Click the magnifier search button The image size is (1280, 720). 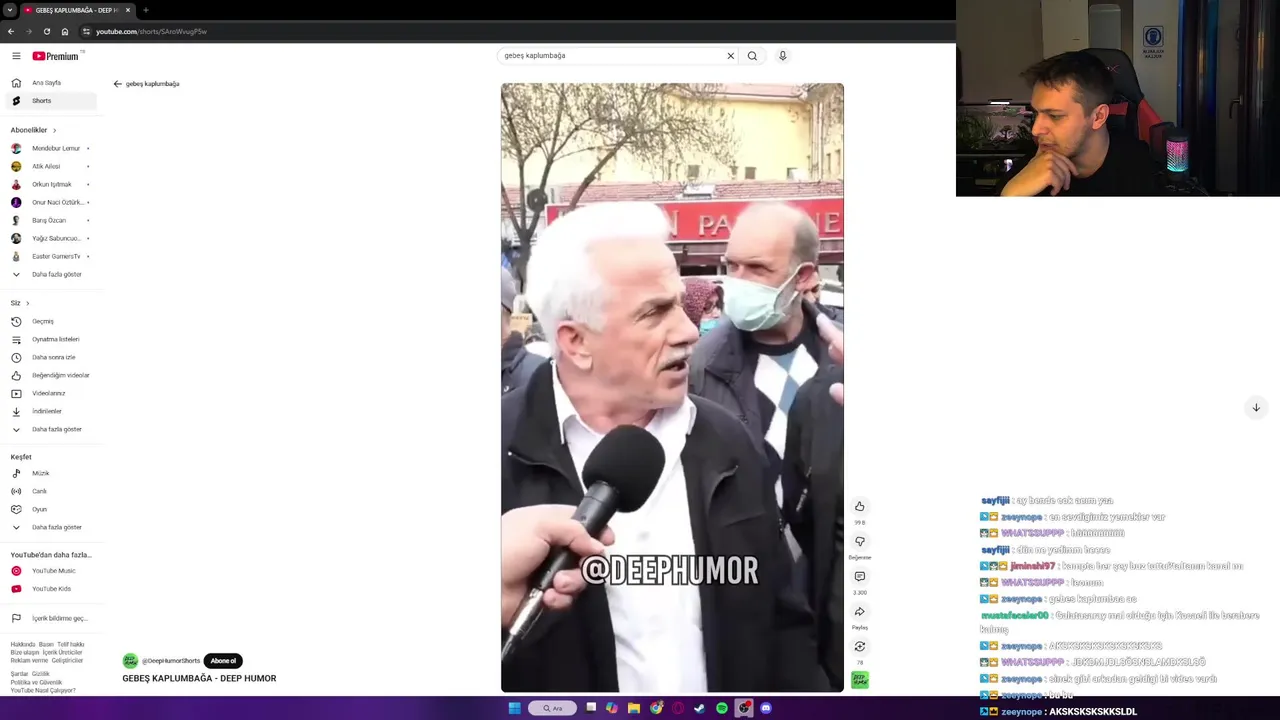click(x=752, y=56)
